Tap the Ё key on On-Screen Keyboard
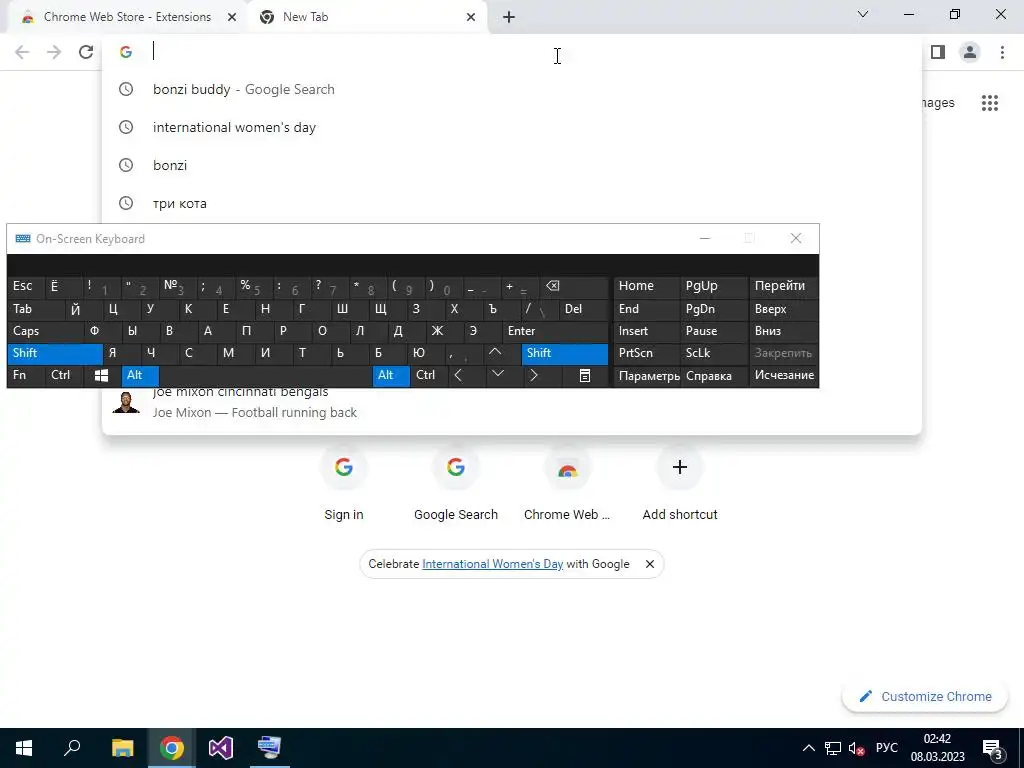1024x768 pixels. point(63,286)
